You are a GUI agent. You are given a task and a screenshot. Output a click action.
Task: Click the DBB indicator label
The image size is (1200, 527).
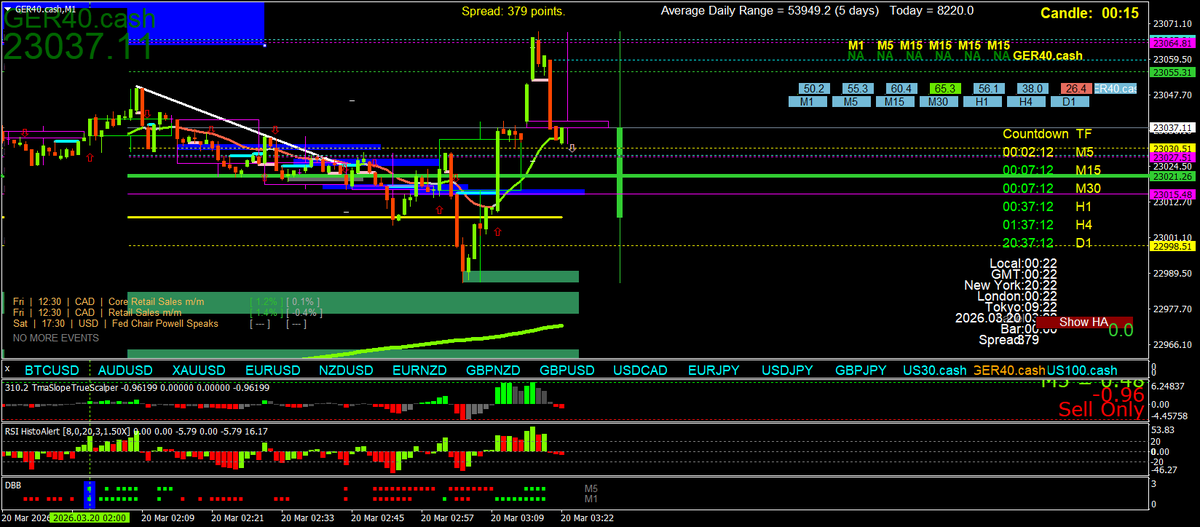13,483
